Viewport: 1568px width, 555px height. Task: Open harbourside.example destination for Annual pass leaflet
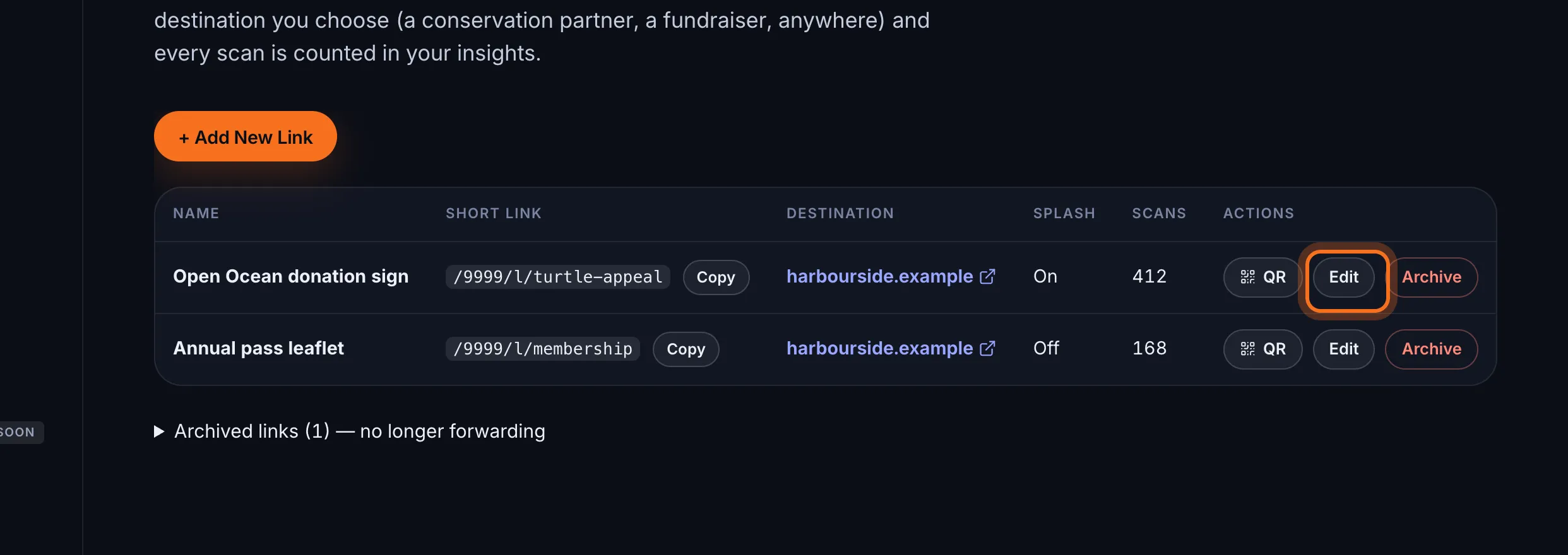point(891,348)
